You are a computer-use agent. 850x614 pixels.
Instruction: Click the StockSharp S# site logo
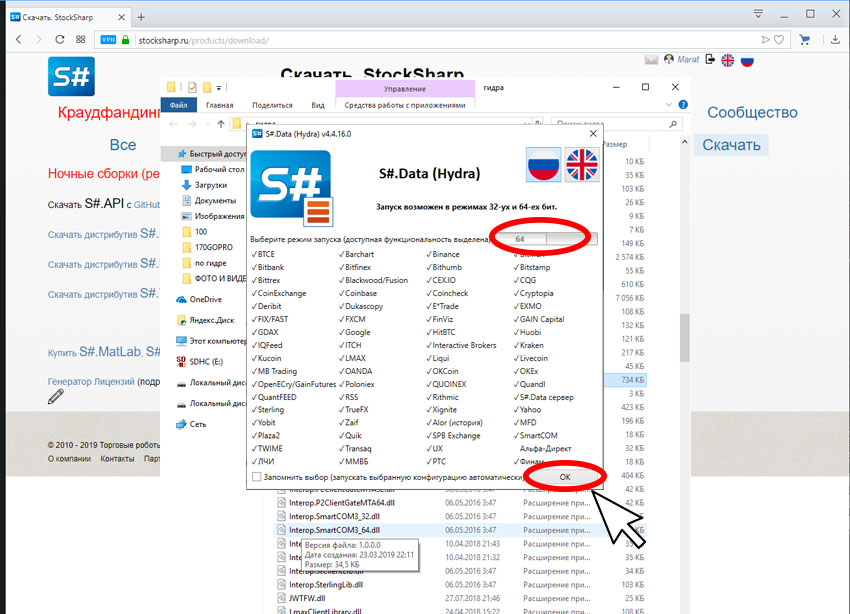point(71,76)
